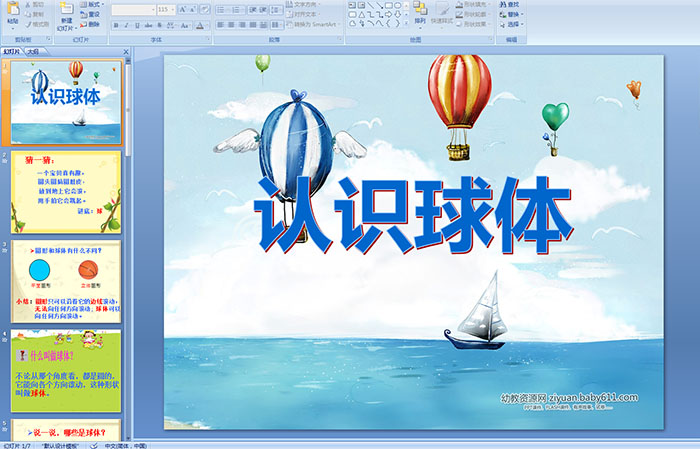Open the slide Layout (版式) dropdown
The image size is (700, 449).
(92, 5)
